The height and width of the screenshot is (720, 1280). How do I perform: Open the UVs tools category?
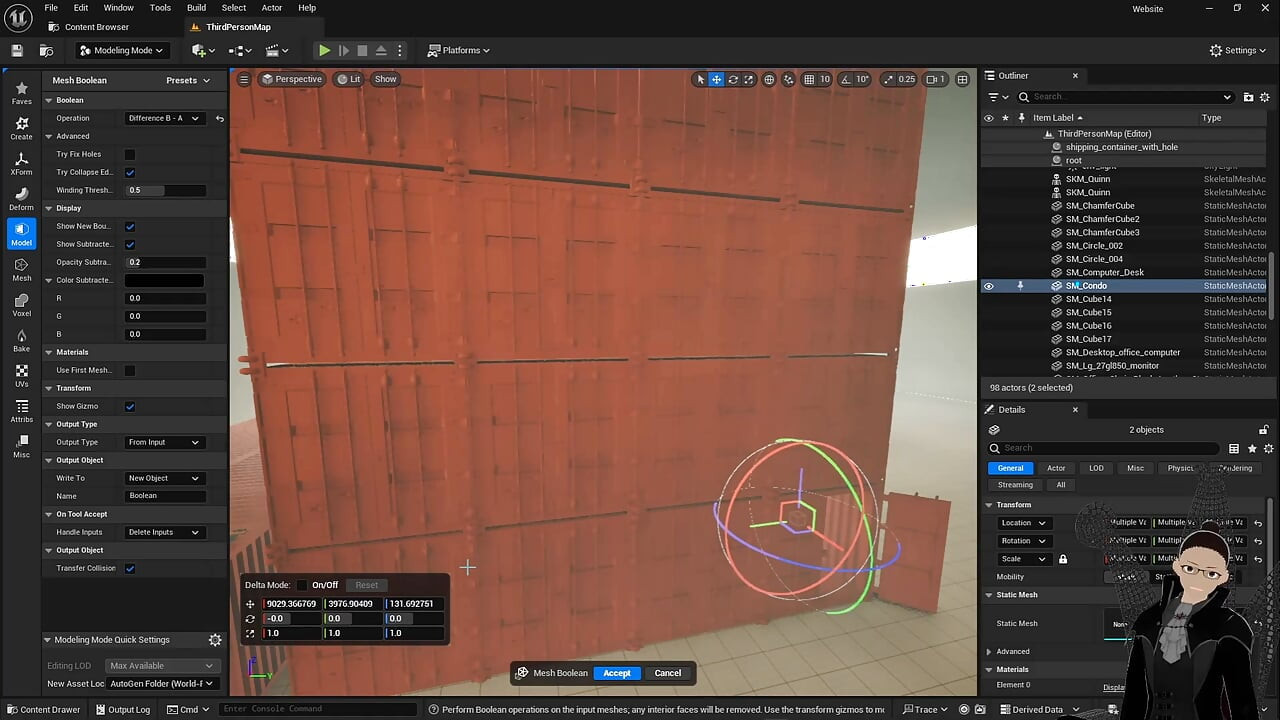click(21, 375)
